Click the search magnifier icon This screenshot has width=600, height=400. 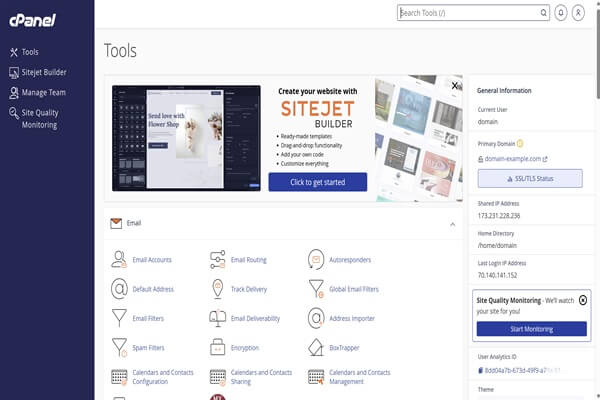click(x=543, y=13)
